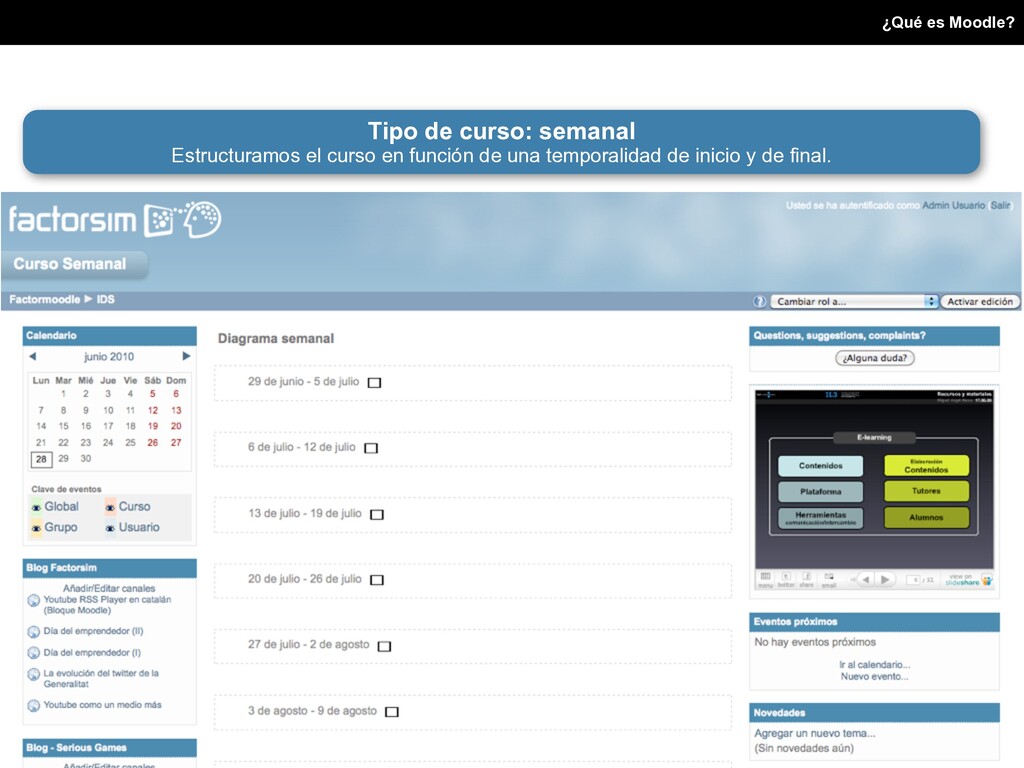Screen dimensions: 1024x768
Task: Open the help icon beside Cambiar rol
Action: click(x=759, y=301)
